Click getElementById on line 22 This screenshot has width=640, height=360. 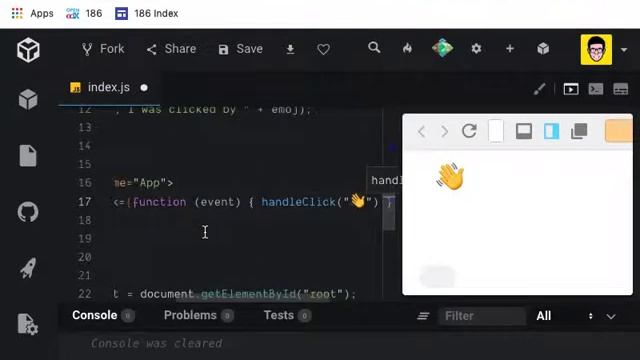point(248,294)
